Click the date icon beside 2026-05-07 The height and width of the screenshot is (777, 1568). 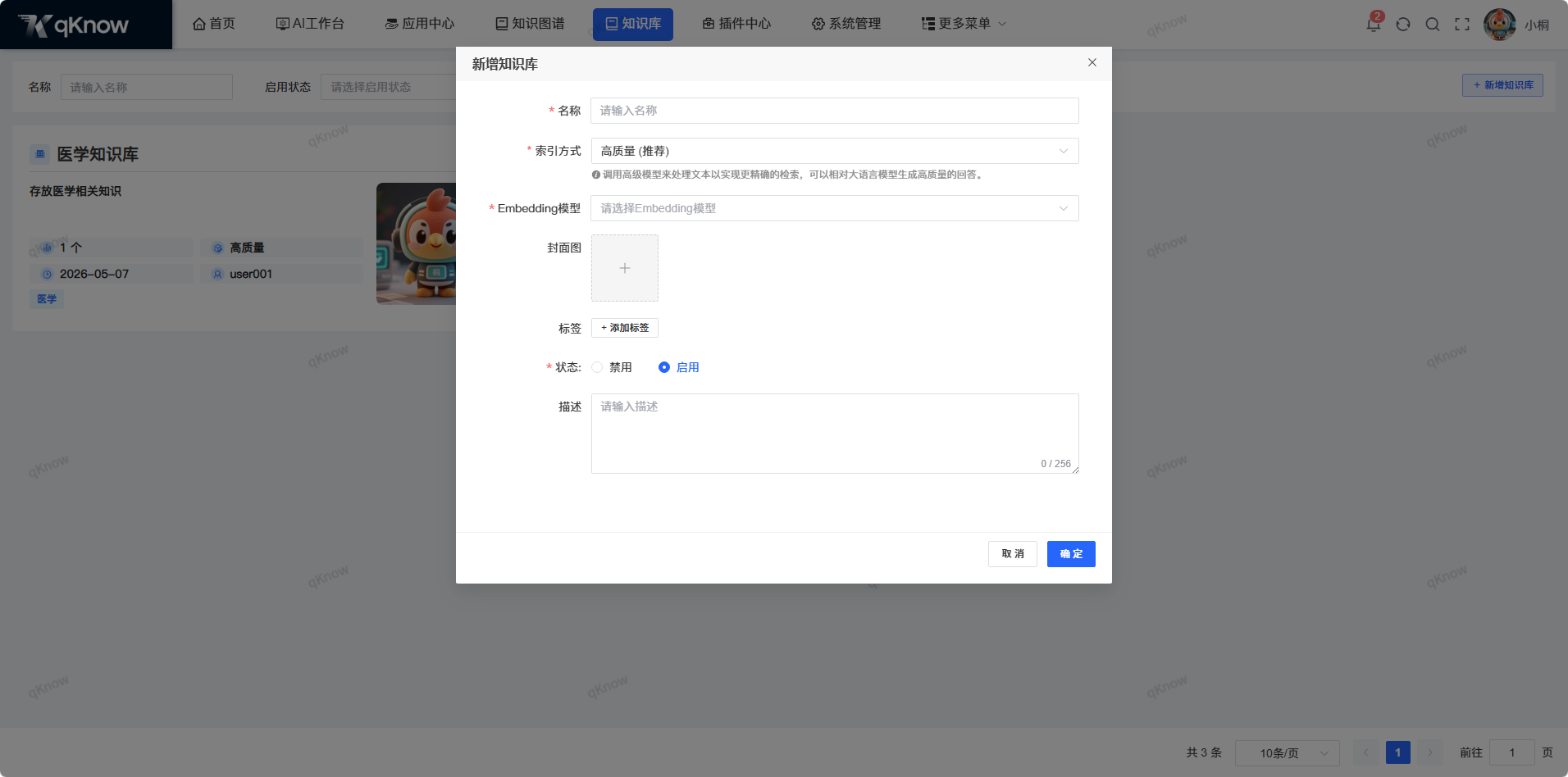(48, 274)
